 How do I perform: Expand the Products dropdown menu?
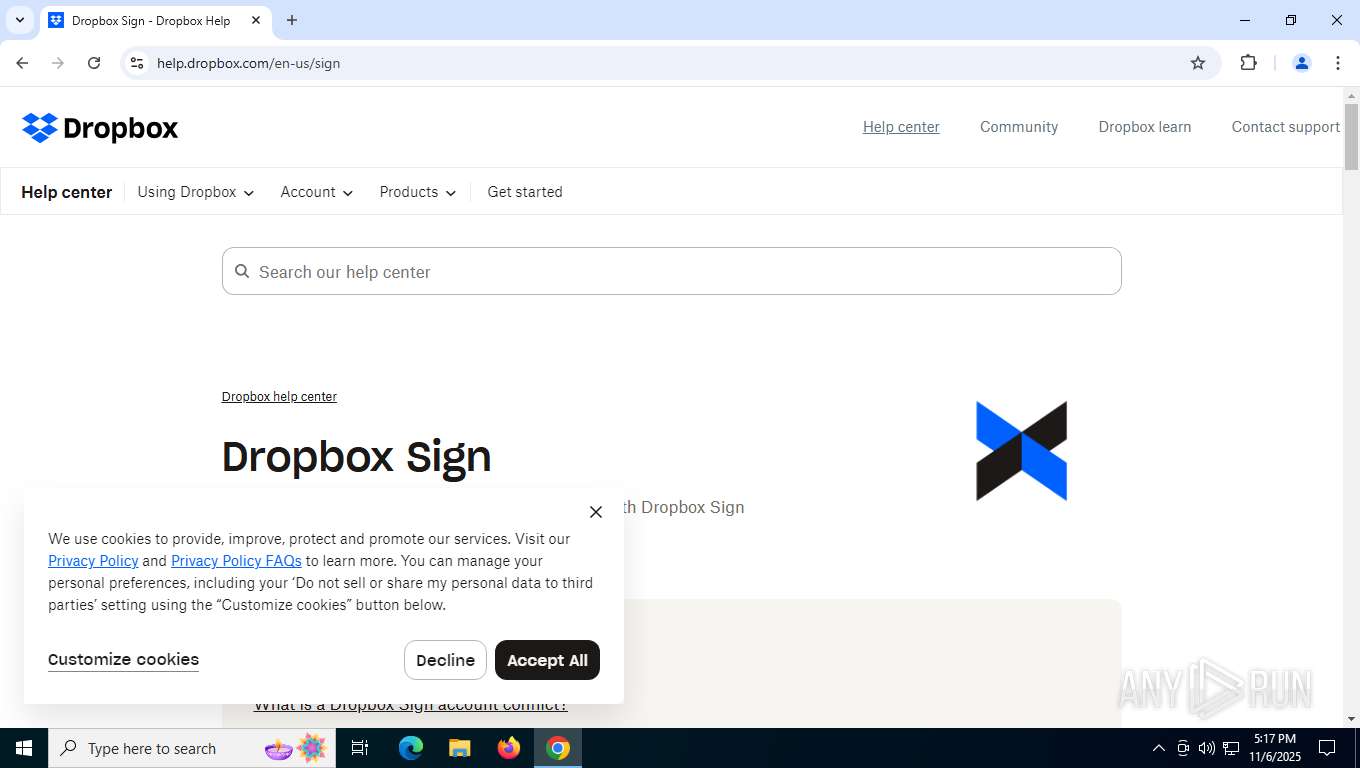[418, 192]
